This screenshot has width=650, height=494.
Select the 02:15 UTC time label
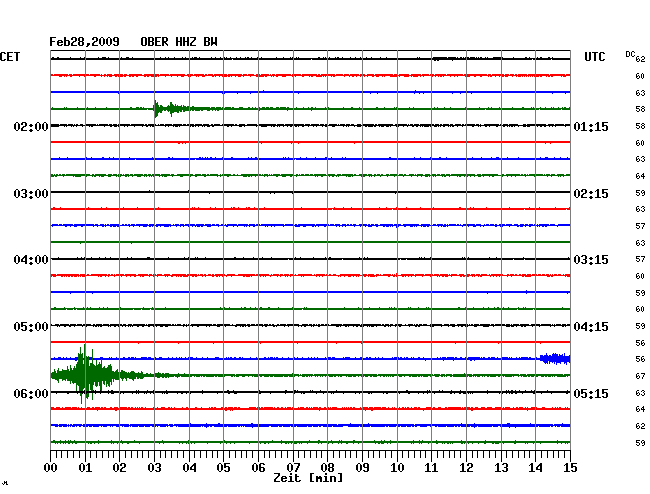(591, 194)
